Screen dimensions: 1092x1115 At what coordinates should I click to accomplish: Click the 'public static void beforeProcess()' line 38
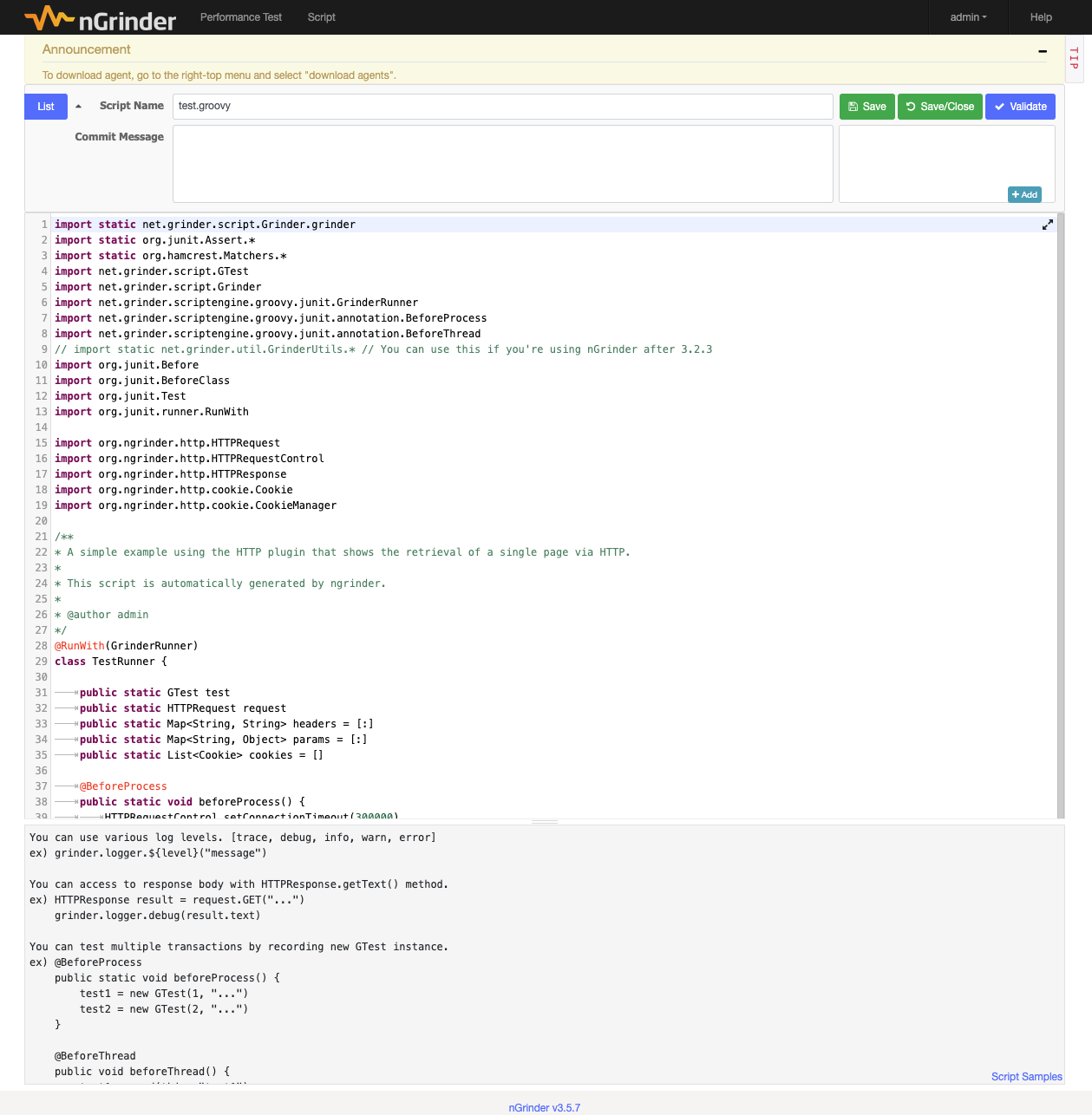point(193,802)
